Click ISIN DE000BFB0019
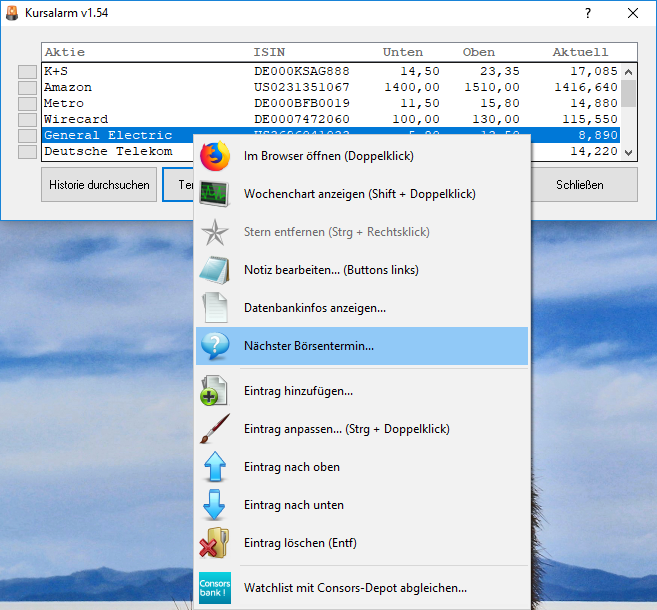The width and height of the screenshot is (657, 610). [302, 103]
